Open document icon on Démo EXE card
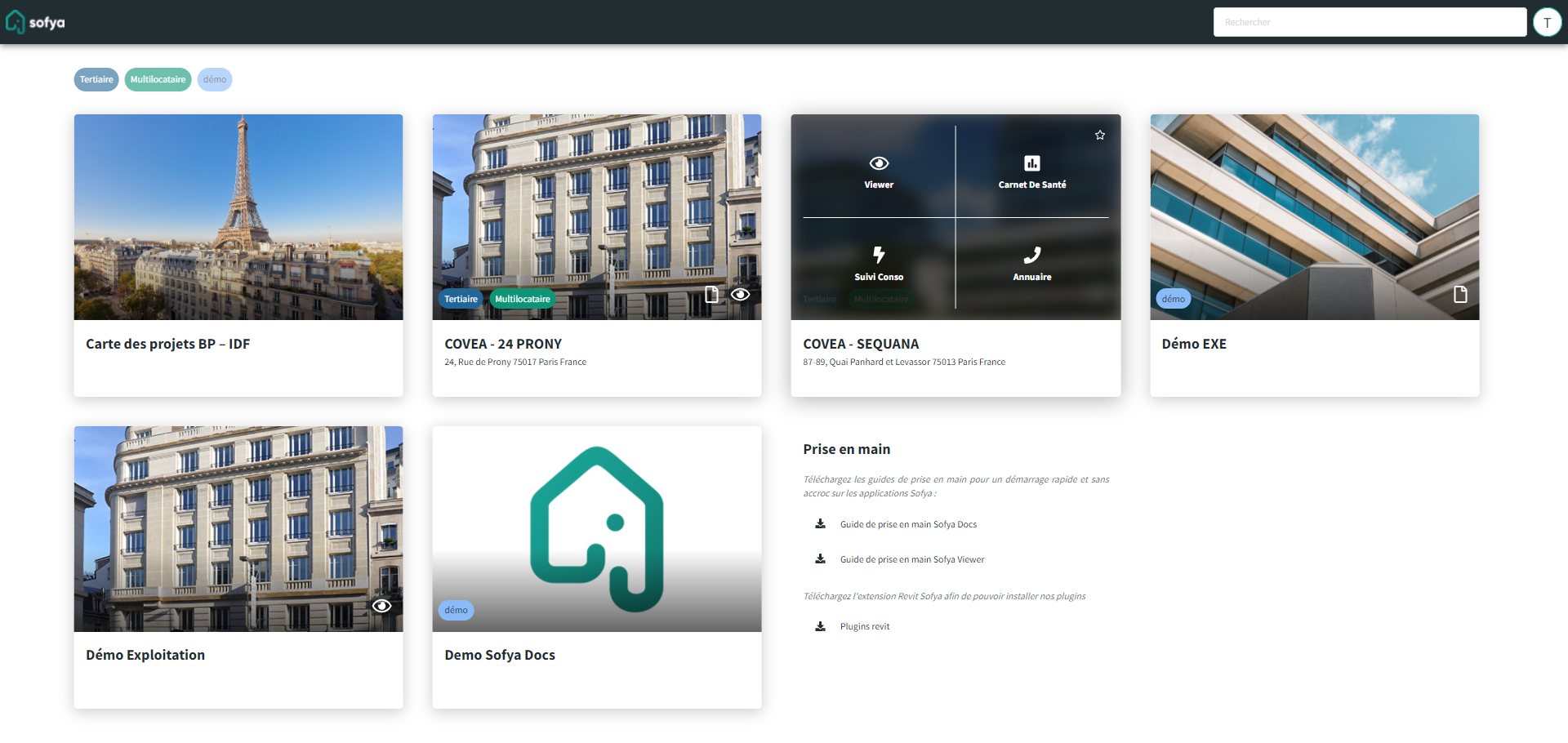1568x743 pixels. (1460, 295)
